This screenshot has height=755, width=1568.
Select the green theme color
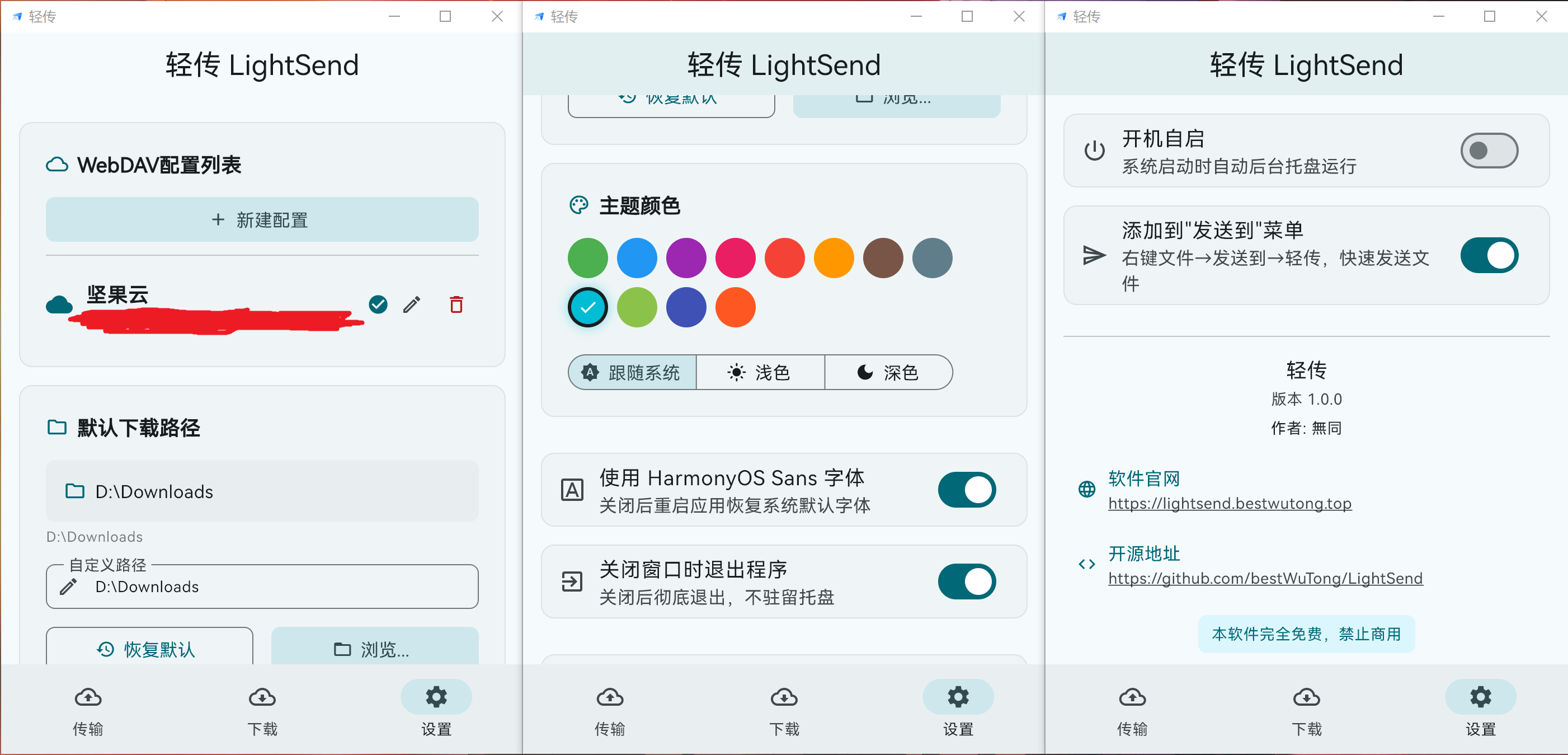(588, 258)
